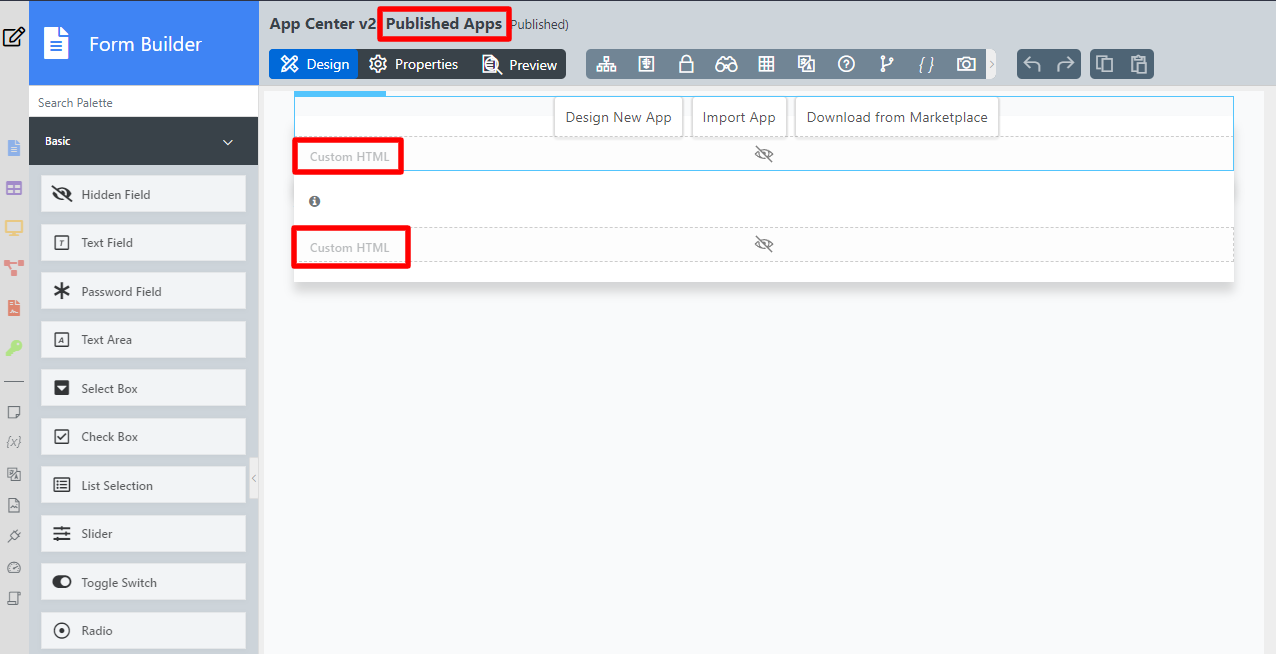Open the scroll logs sidebar icon
The height and width of the screenshot is (654, 1276).
(14, 598)
